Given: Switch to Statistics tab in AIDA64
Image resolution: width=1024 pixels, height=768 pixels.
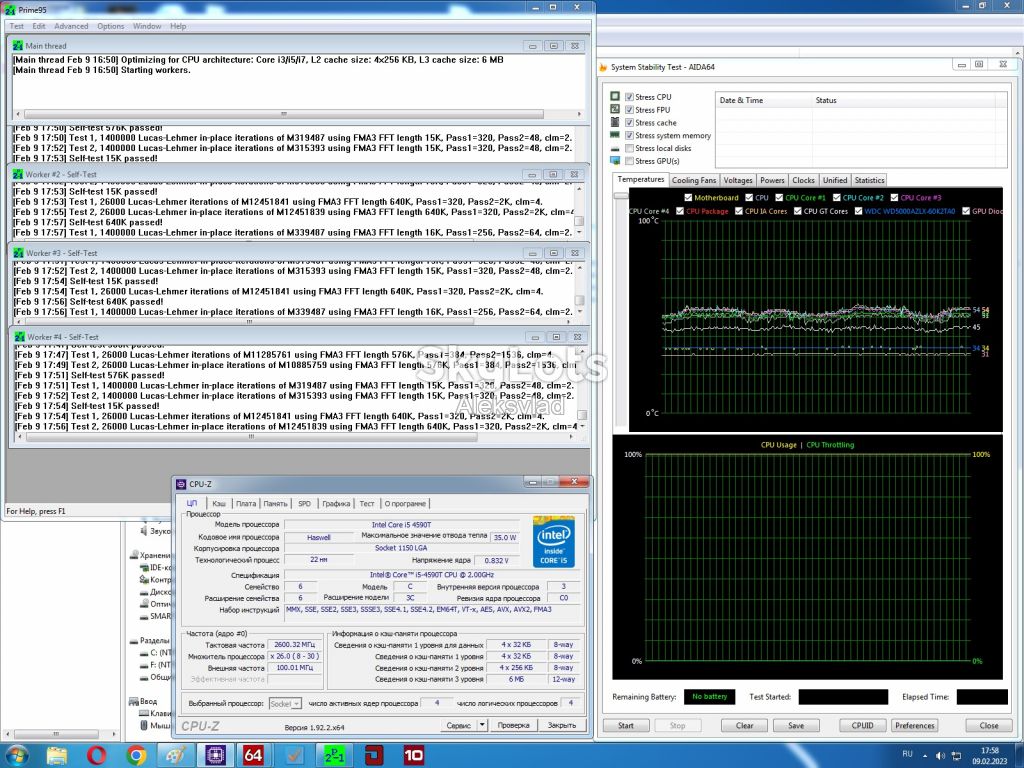Looking at the screenshot, I should coord(869,180).
